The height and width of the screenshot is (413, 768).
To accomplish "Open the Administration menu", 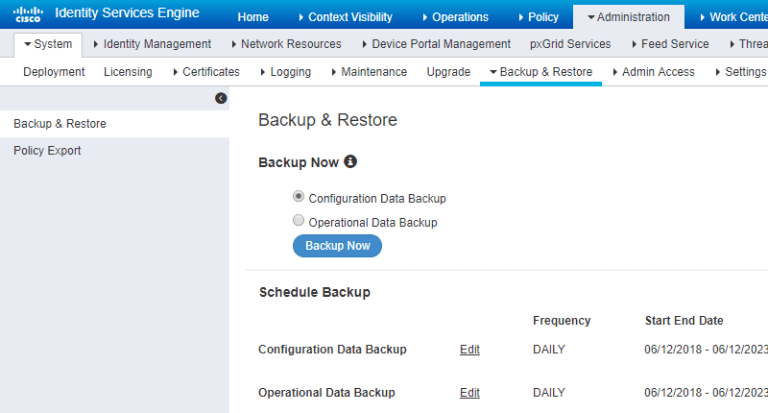I will (628, 17).
